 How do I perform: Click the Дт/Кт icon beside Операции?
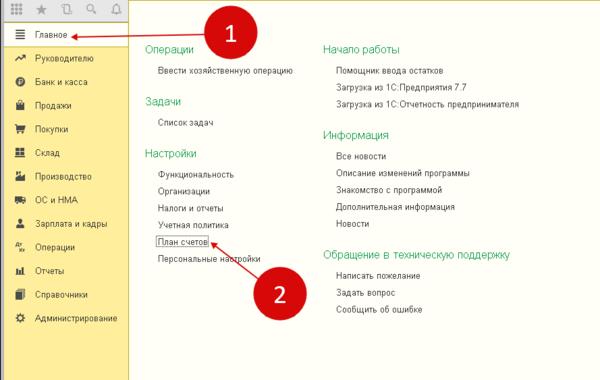tap(20, 247)
